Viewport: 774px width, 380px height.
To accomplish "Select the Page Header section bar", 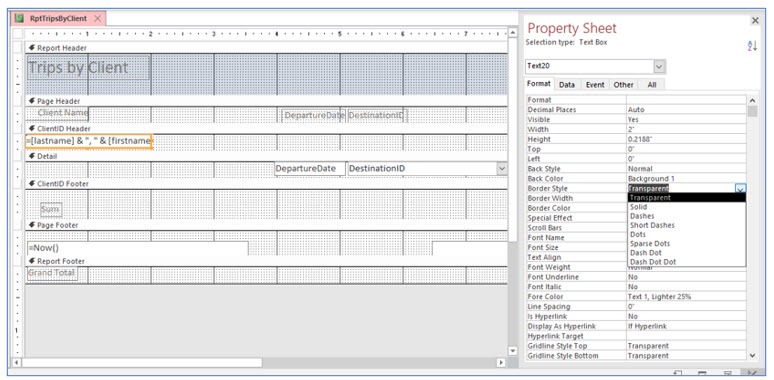I will (267, 101).
